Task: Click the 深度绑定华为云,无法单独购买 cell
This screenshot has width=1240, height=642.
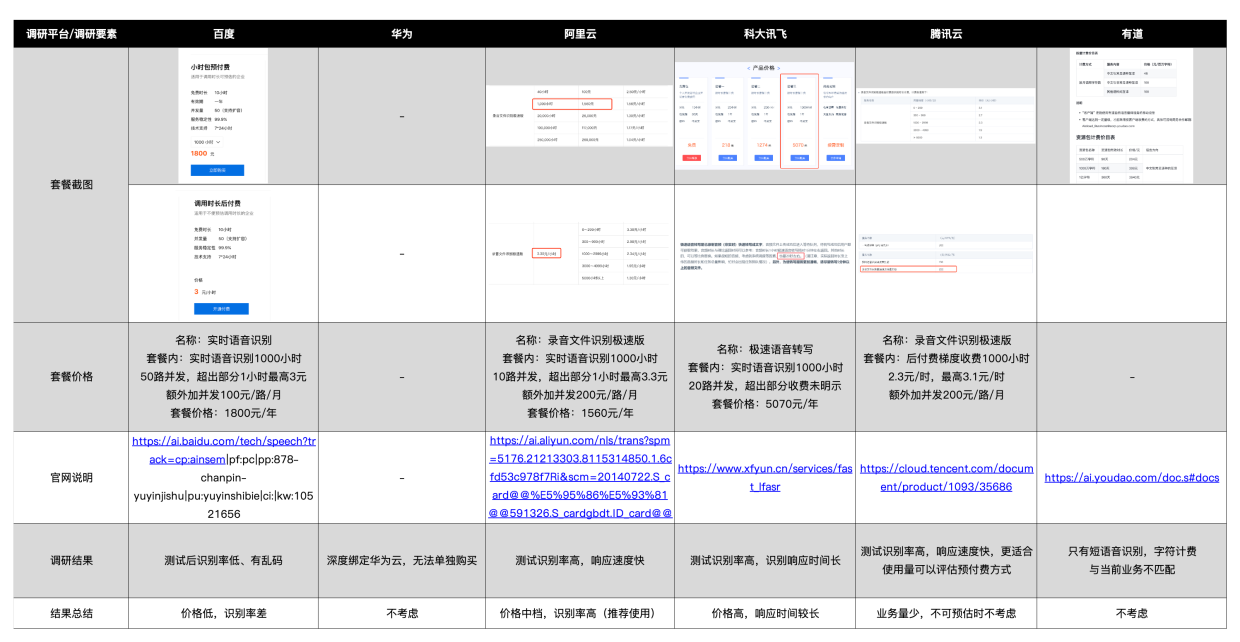Action: (402, 561)
